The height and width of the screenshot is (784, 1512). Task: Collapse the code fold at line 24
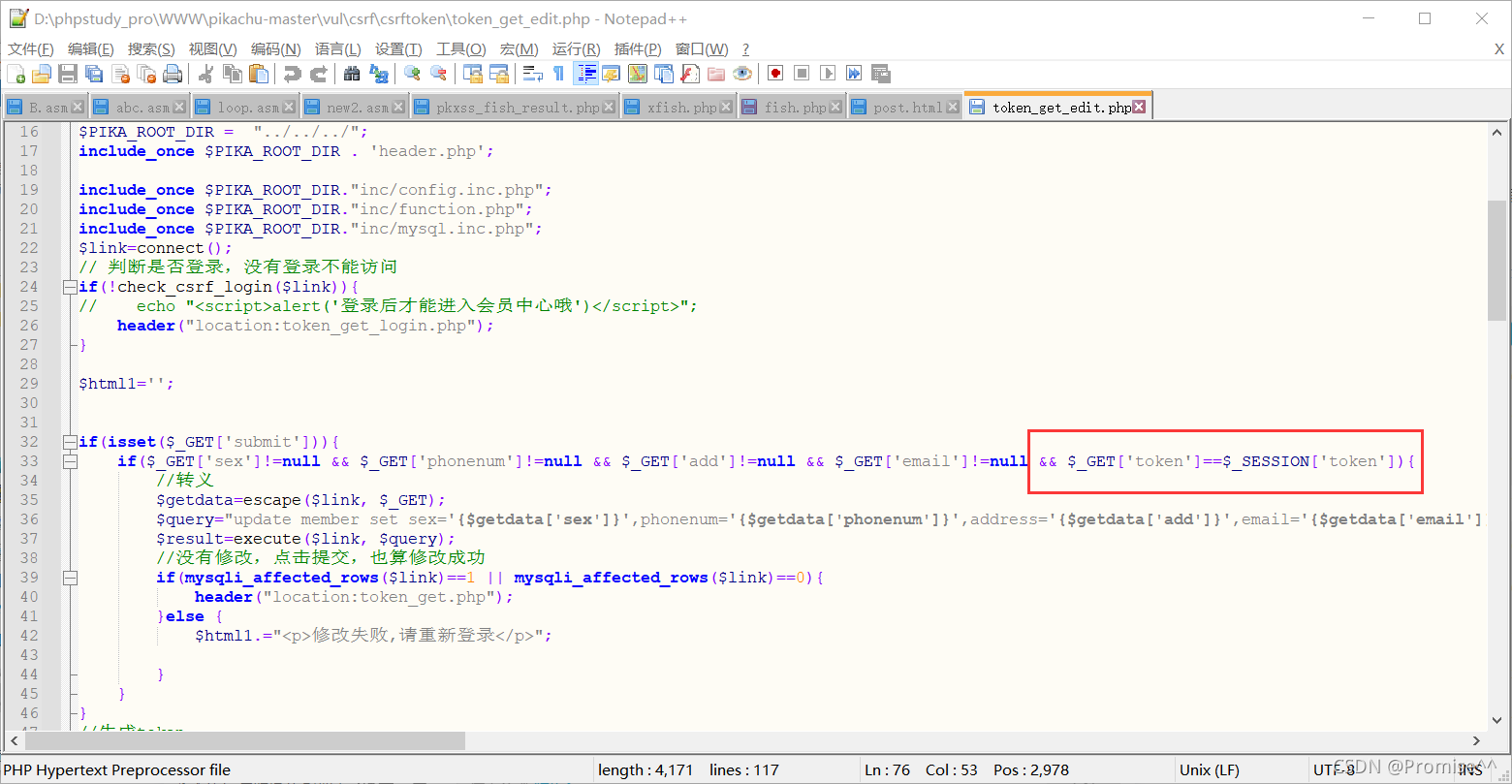(69, 287)
